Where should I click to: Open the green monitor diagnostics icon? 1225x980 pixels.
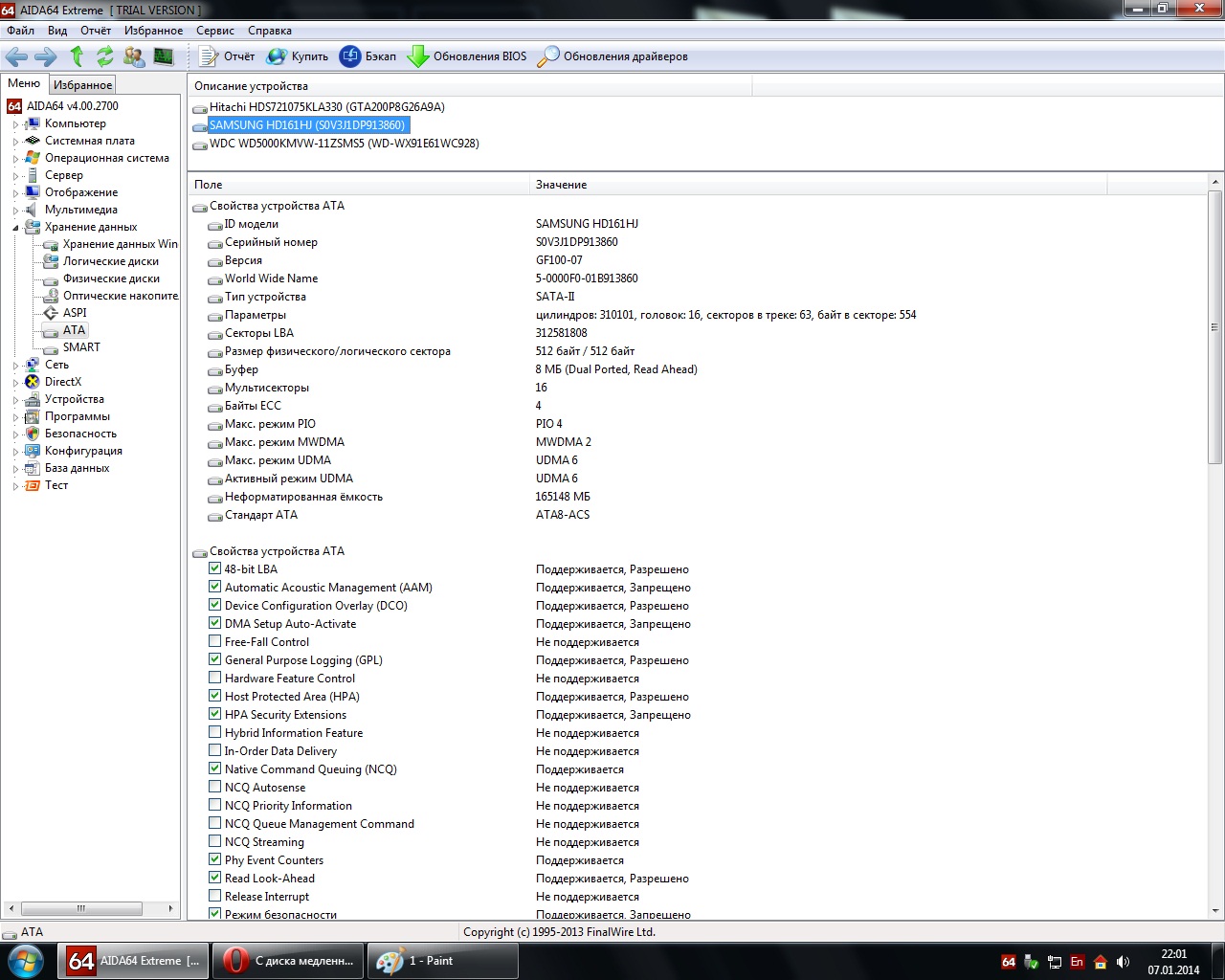click(164, 56)
